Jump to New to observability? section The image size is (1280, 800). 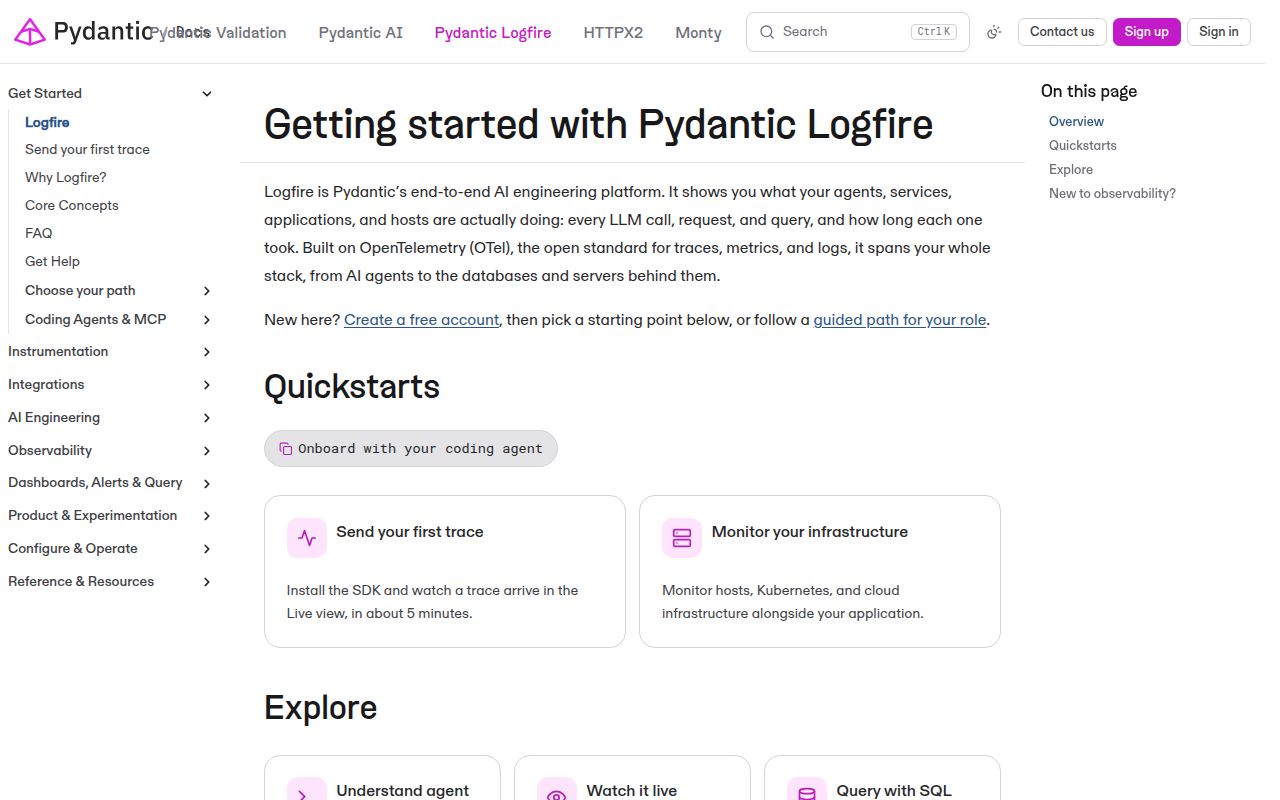[x=1112, y=194]
